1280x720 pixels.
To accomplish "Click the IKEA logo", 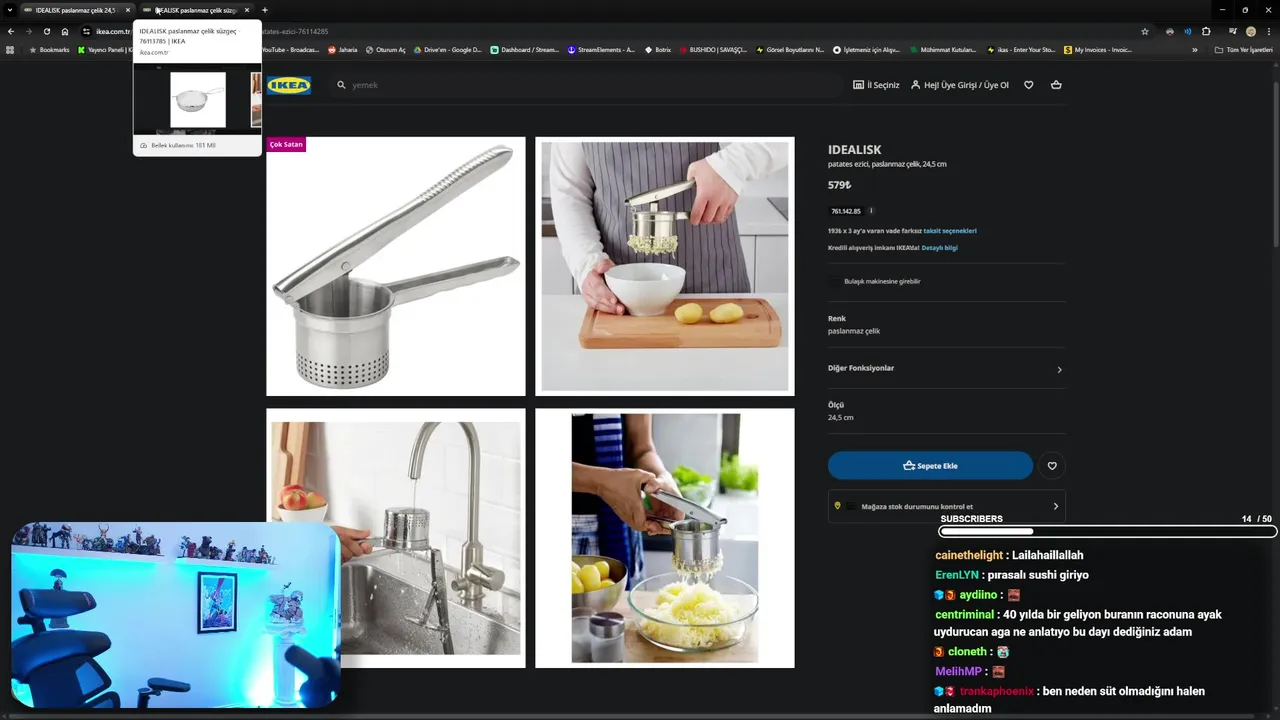I will (289, 85).
